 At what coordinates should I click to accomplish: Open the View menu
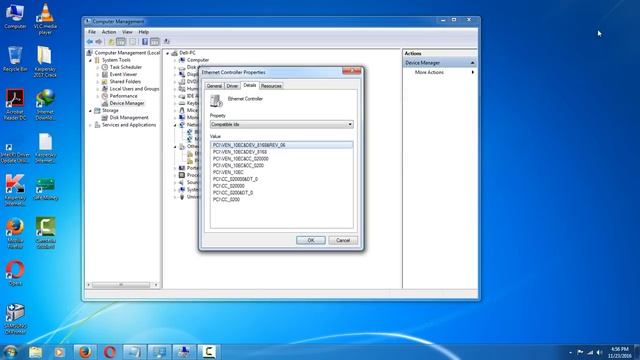[x=127, y=32]
